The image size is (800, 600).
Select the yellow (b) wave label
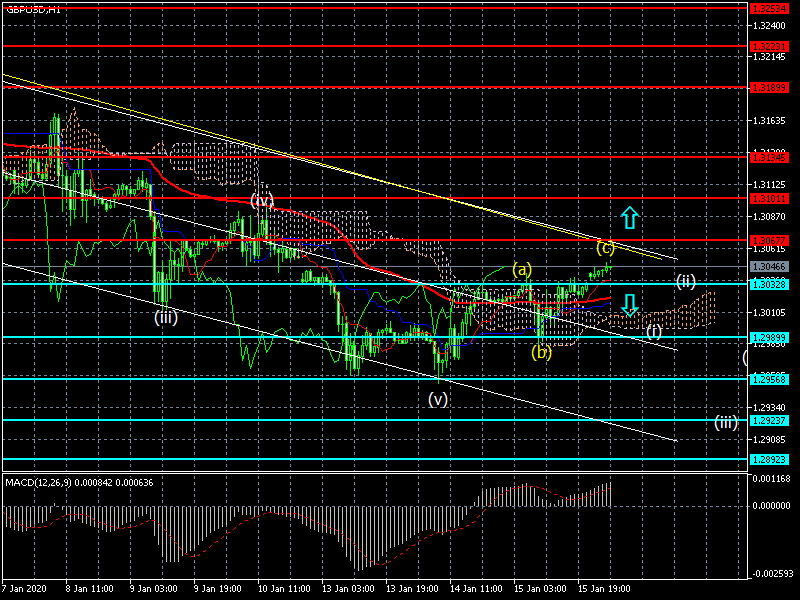[x=541, y=352]
